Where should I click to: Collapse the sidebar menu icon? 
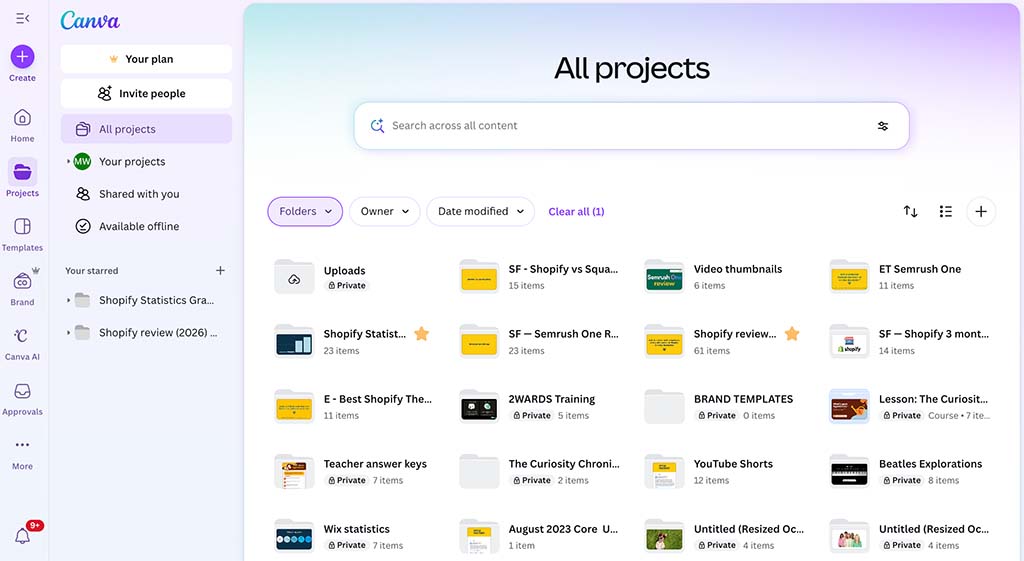click(x=22, y=18)
